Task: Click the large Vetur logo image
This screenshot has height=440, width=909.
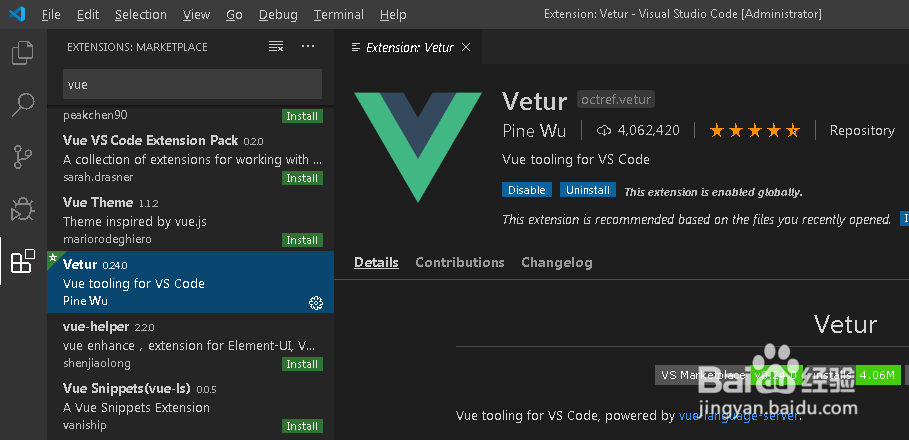Action: 418,147
